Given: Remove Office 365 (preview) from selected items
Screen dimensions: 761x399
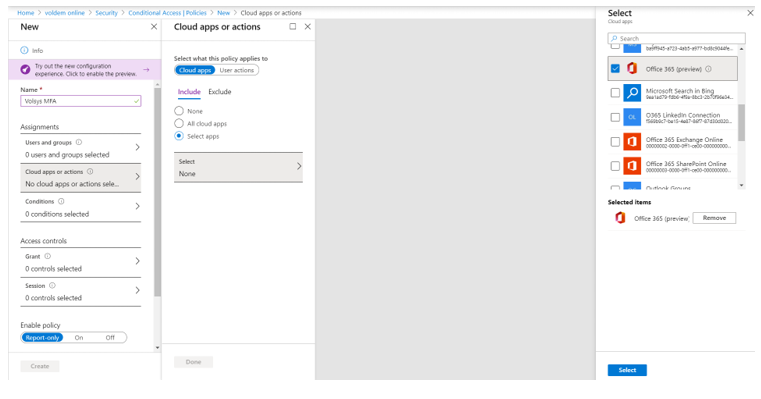Looking at the screenshot, I should 714,218.
